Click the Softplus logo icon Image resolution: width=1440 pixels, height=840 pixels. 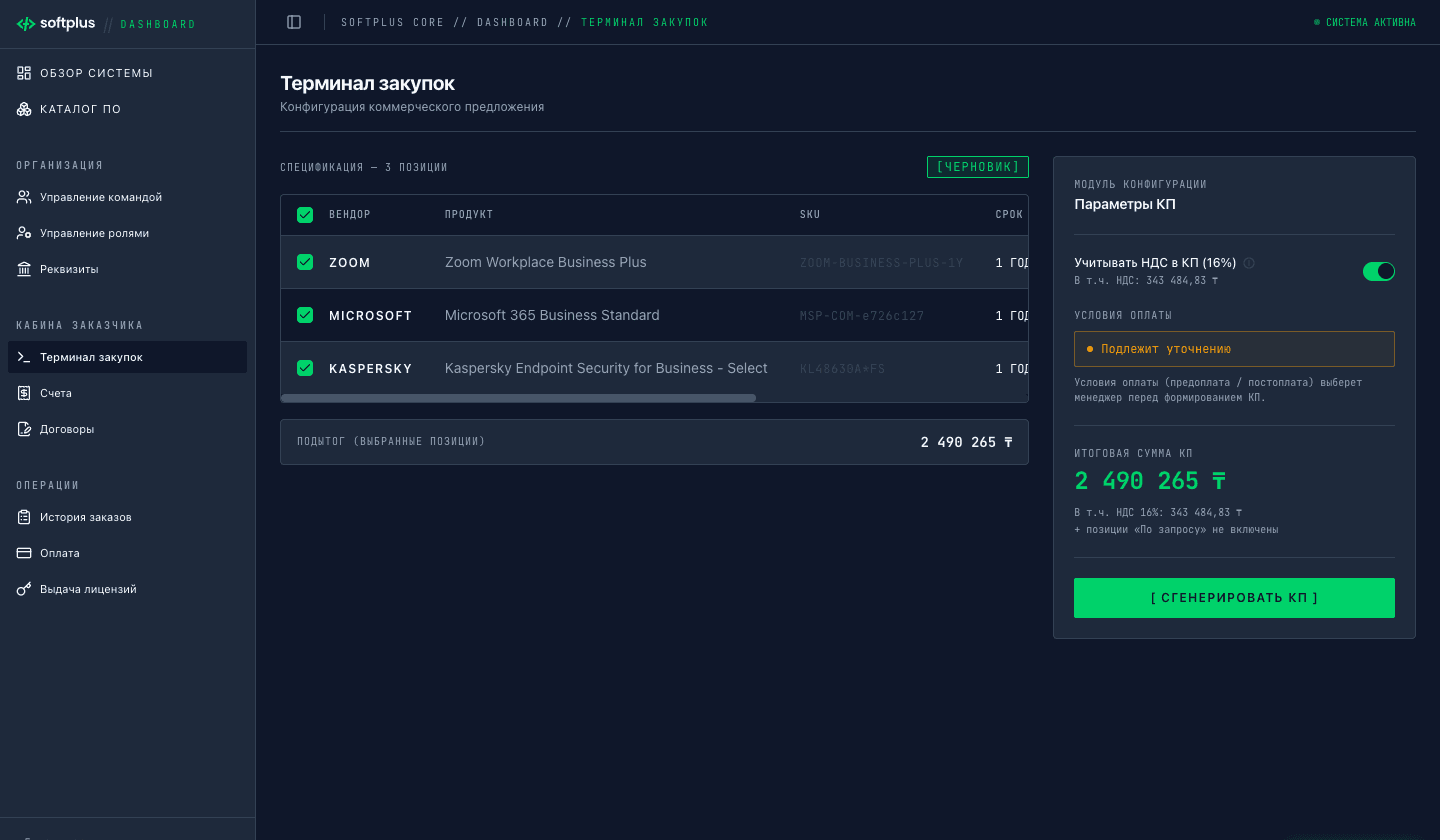(x=26, y=23)
